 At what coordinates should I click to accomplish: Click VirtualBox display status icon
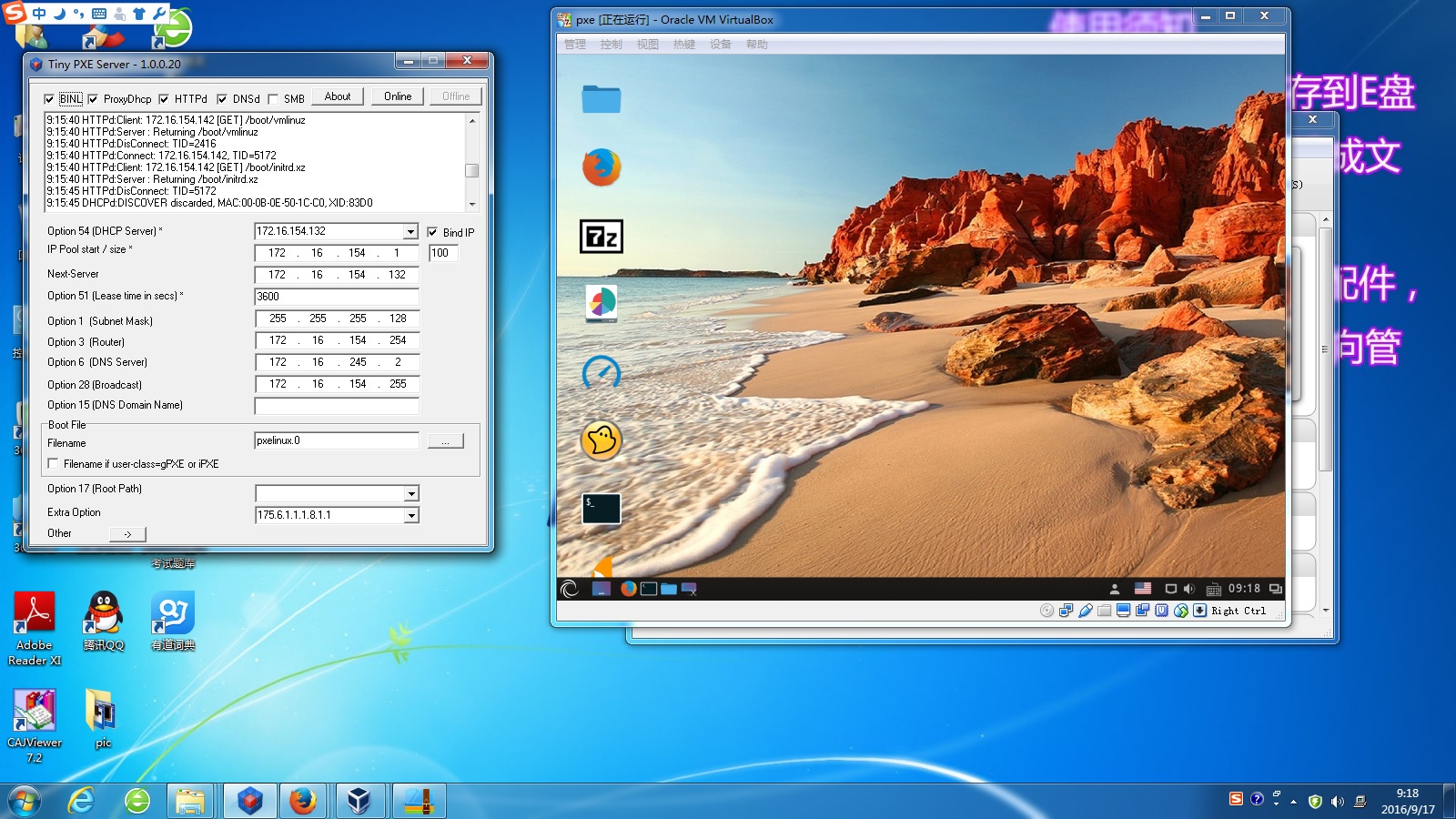coord(1123,611)
